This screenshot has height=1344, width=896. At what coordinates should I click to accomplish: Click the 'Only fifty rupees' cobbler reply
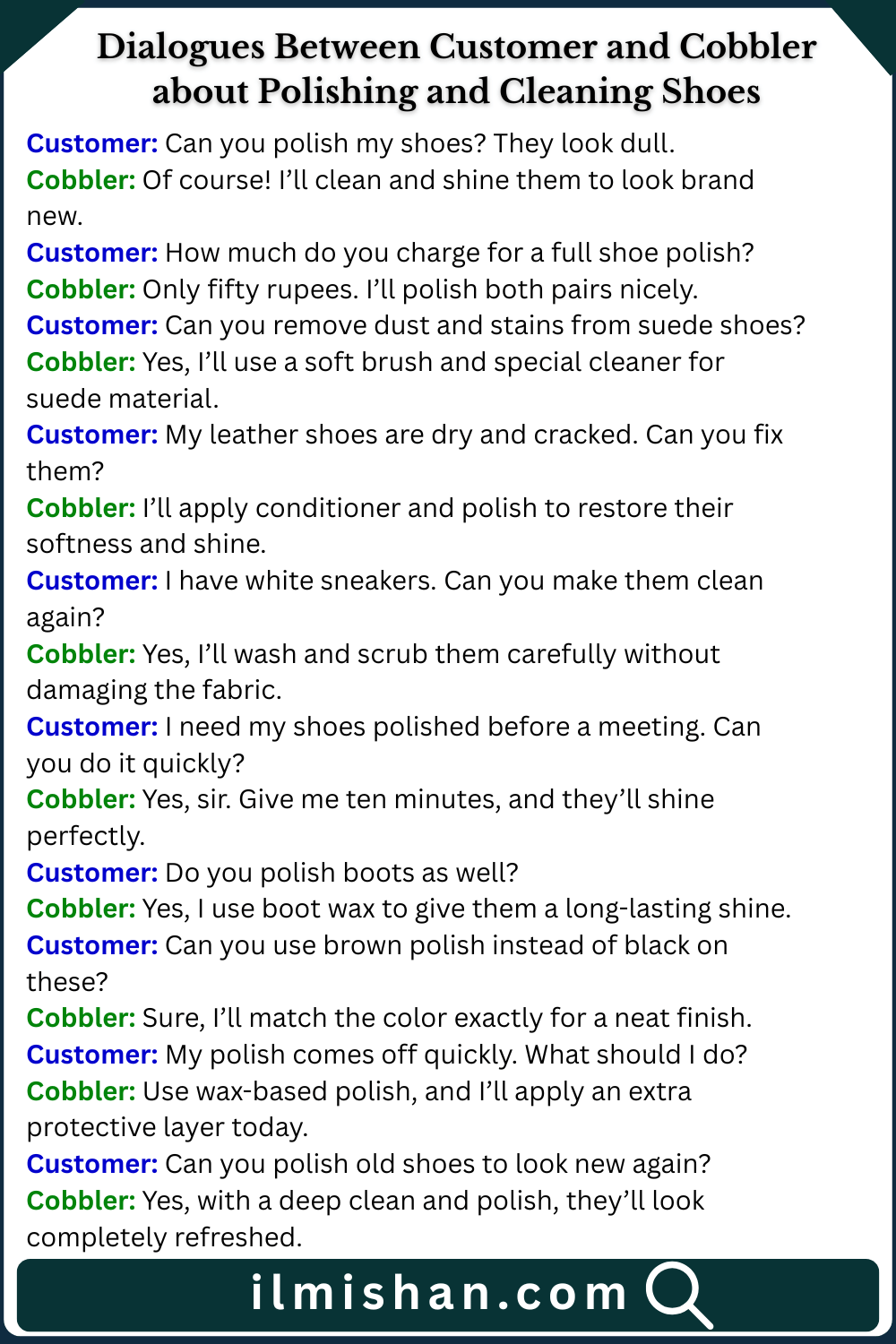click(419, 289)
